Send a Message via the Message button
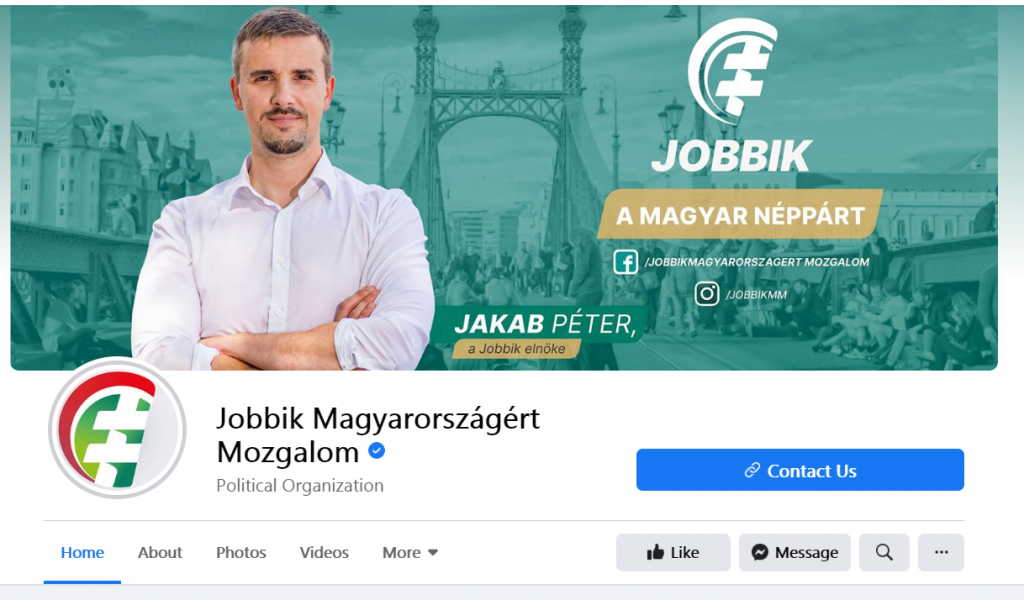This screenshot has height=600, width=1024. coord(795,552)
